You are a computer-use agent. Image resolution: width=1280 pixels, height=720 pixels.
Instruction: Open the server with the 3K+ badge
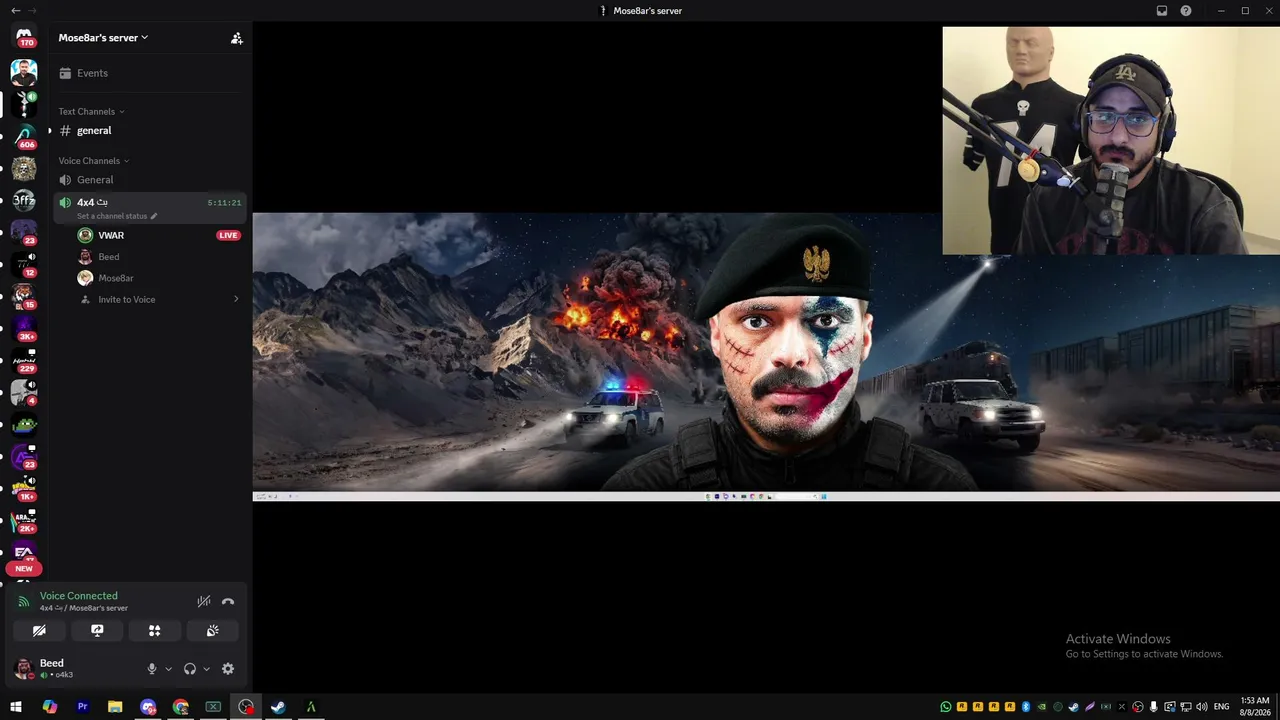tap(24, 329)
